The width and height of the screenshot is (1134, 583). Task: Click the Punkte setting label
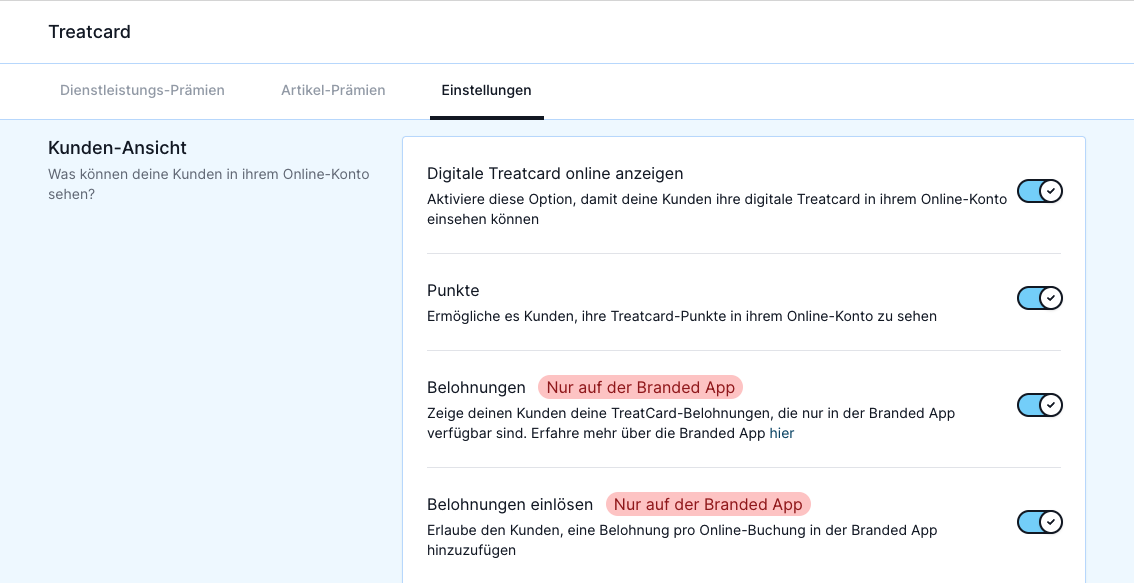[x=453, y=290]
